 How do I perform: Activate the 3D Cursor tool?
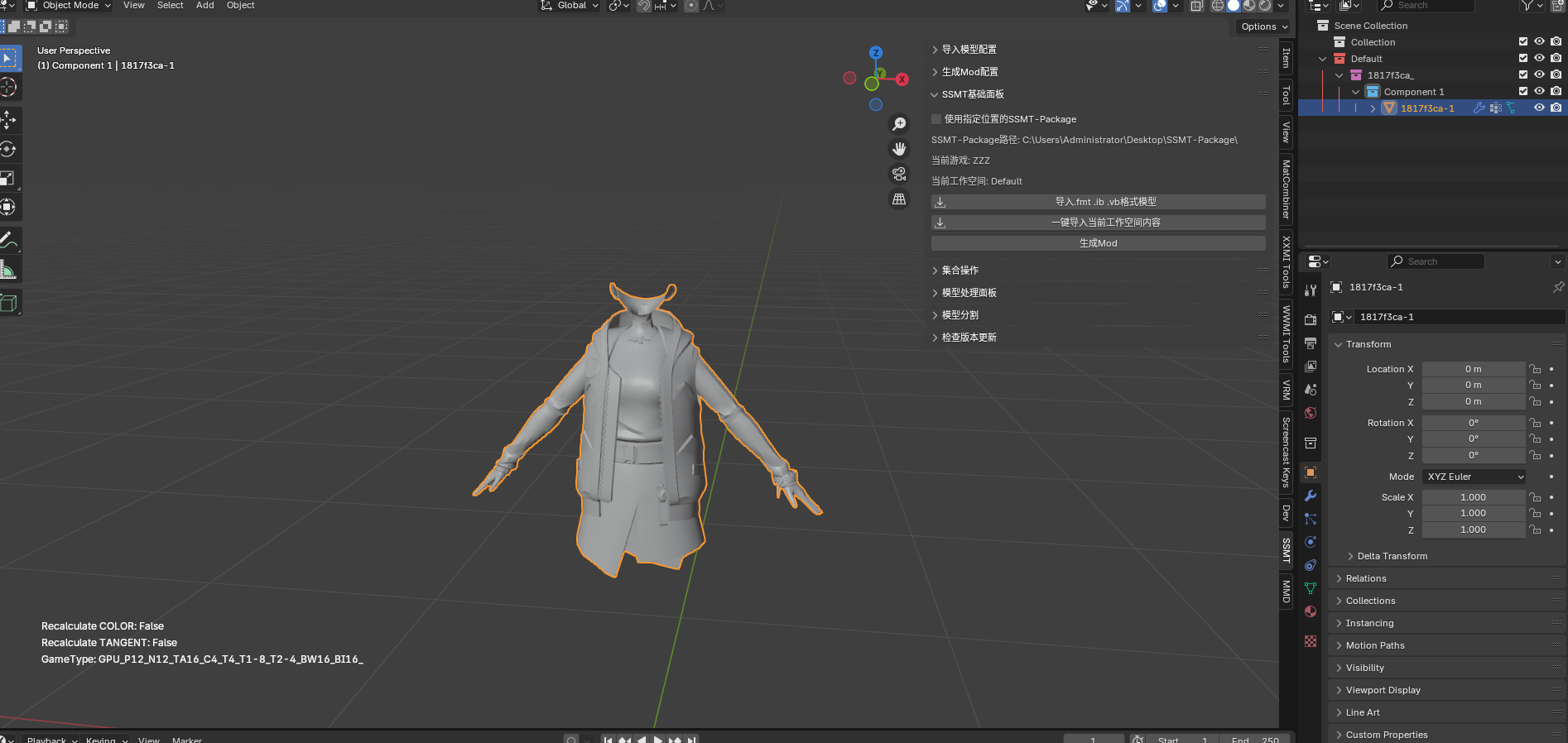click(8, 87)
